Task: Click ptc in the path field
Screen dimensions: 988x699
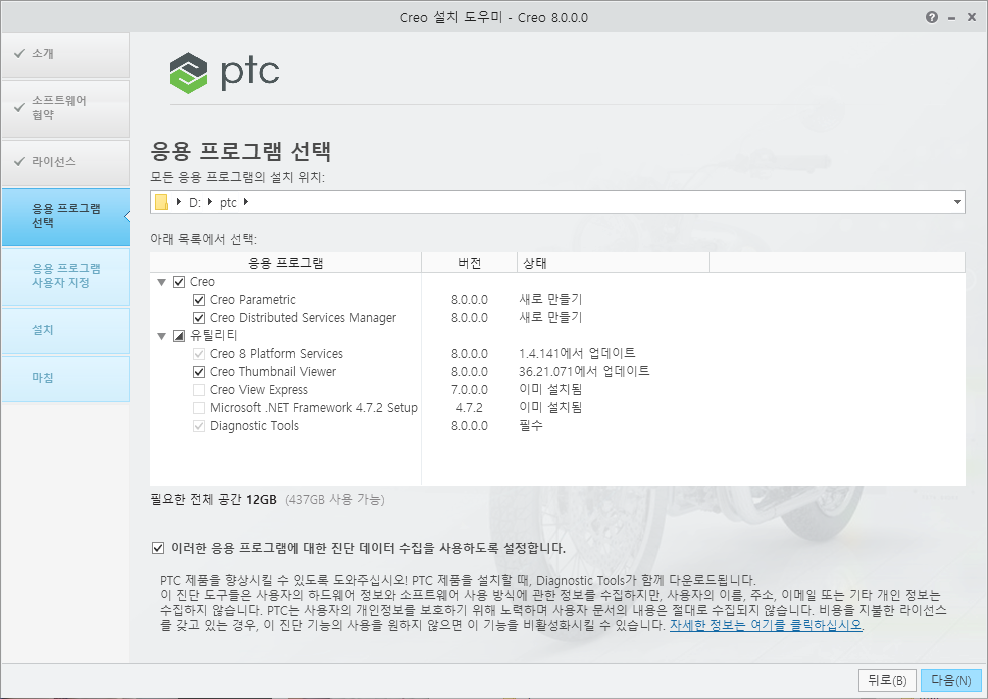Action: 228,202
